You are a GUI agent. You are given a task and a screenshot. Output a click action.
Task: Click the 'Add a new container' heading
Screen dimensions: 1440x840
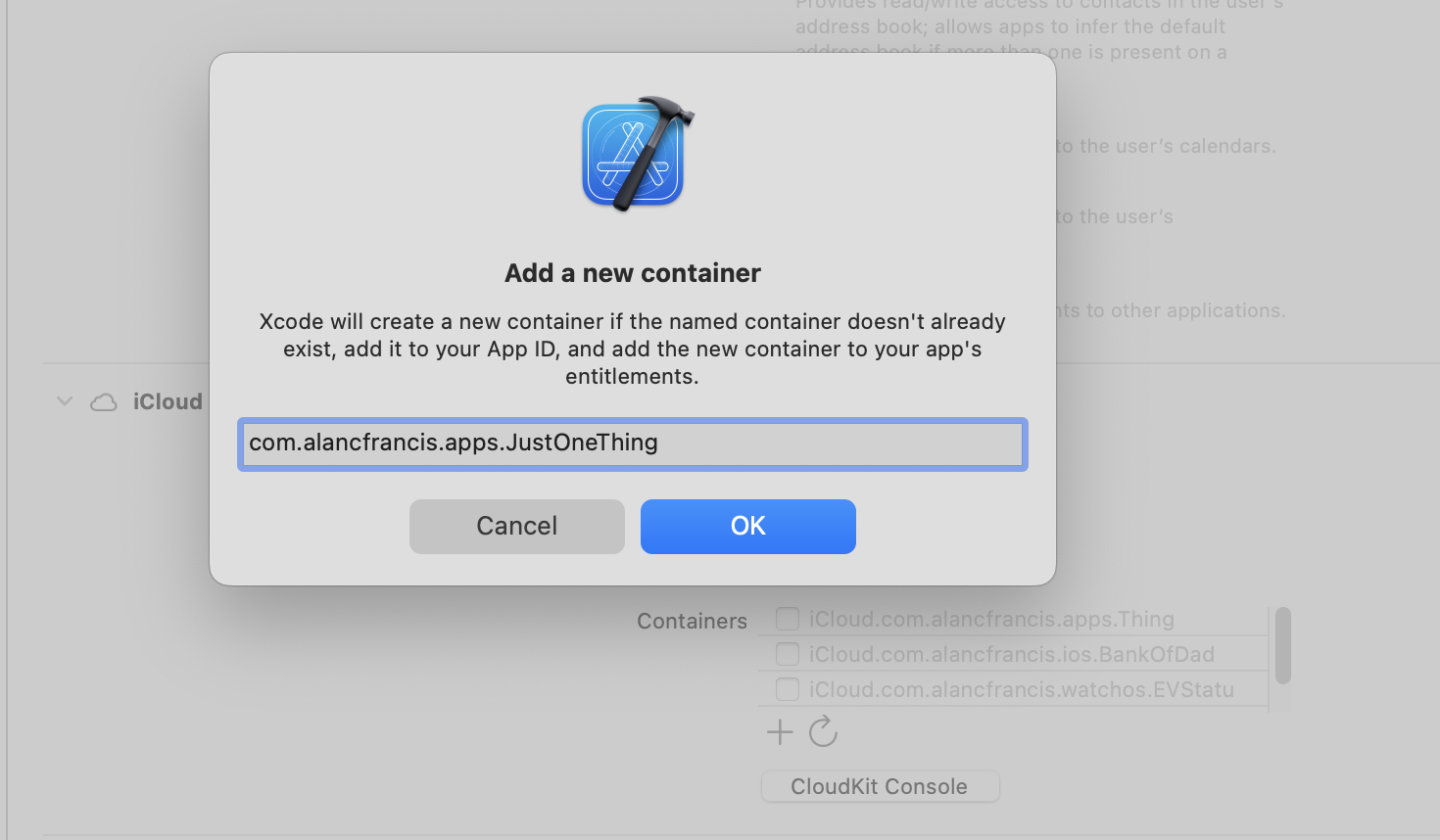[633, 273]
